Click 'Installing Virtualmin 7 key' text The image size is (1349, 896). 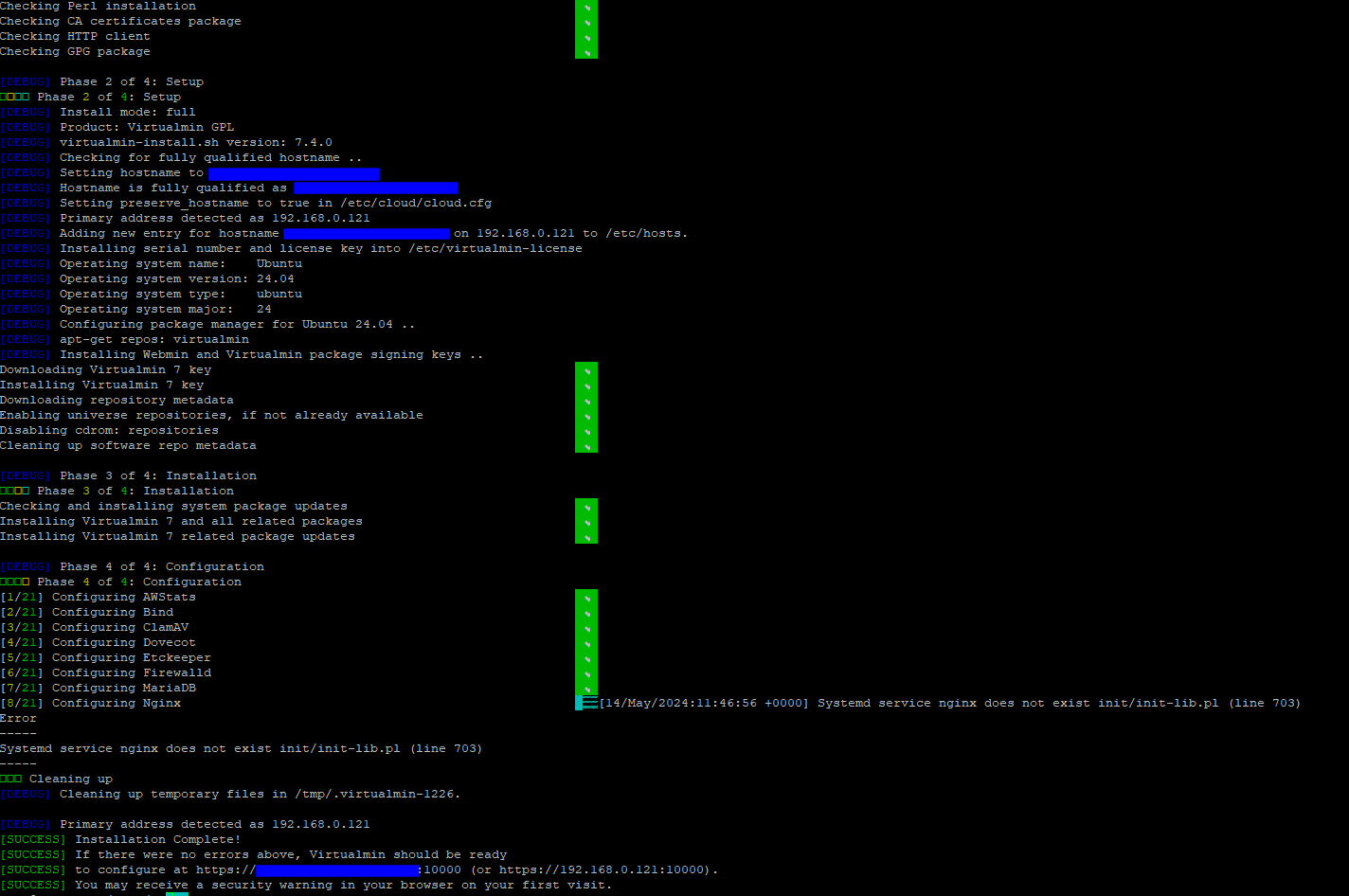pyautogui.click(x=101, y=385)
